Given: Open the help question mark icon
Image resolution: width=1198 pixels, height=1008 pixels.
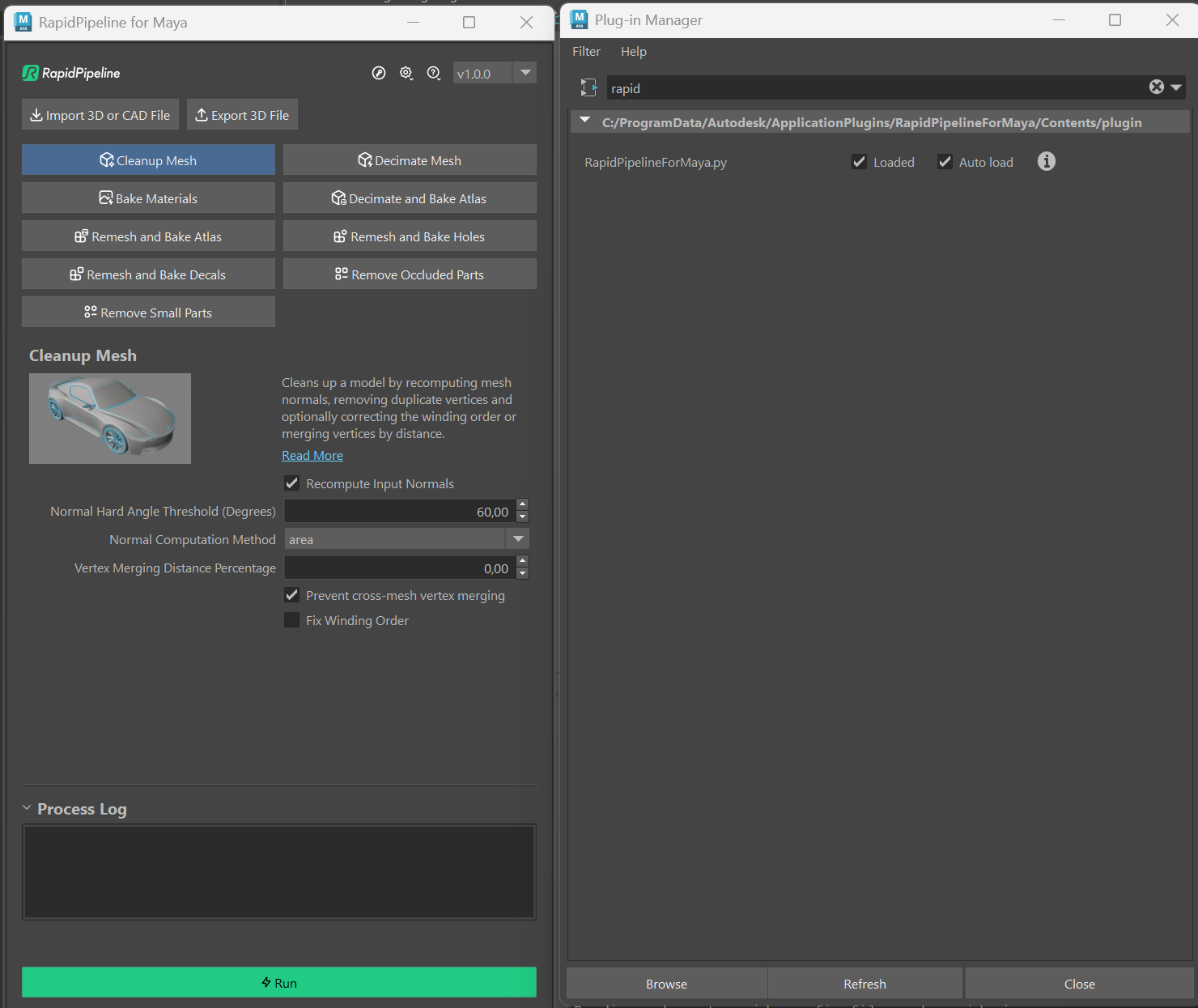Looking at the screenshot, I should tap(434, 73).
